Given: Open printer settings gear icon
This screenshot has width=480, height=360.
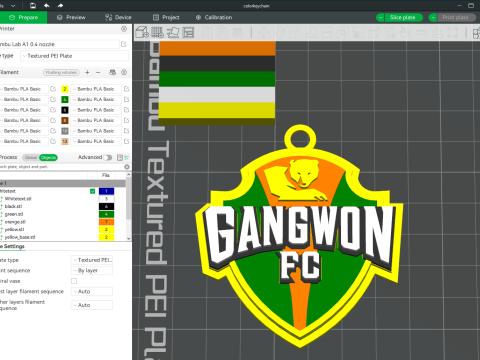Looking at the screenshot, I should click(124, 29).
